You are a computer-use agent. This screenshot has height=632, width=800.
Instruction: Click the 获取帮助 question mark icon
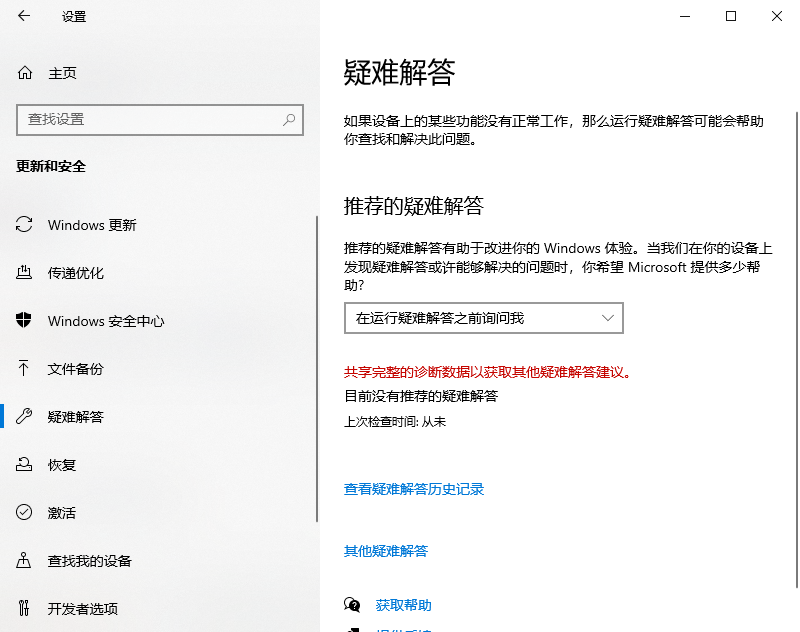(351, 604)
